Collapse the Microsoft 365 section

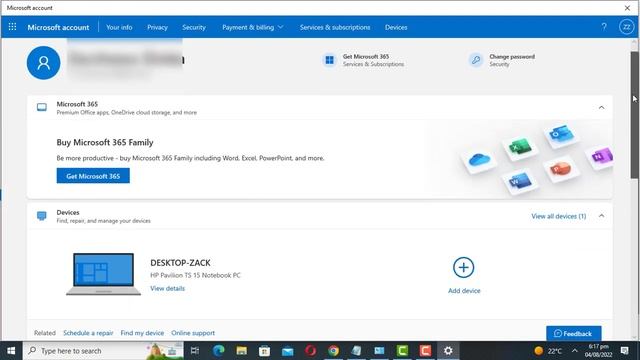pyautogui.click(x=601, y=108)
